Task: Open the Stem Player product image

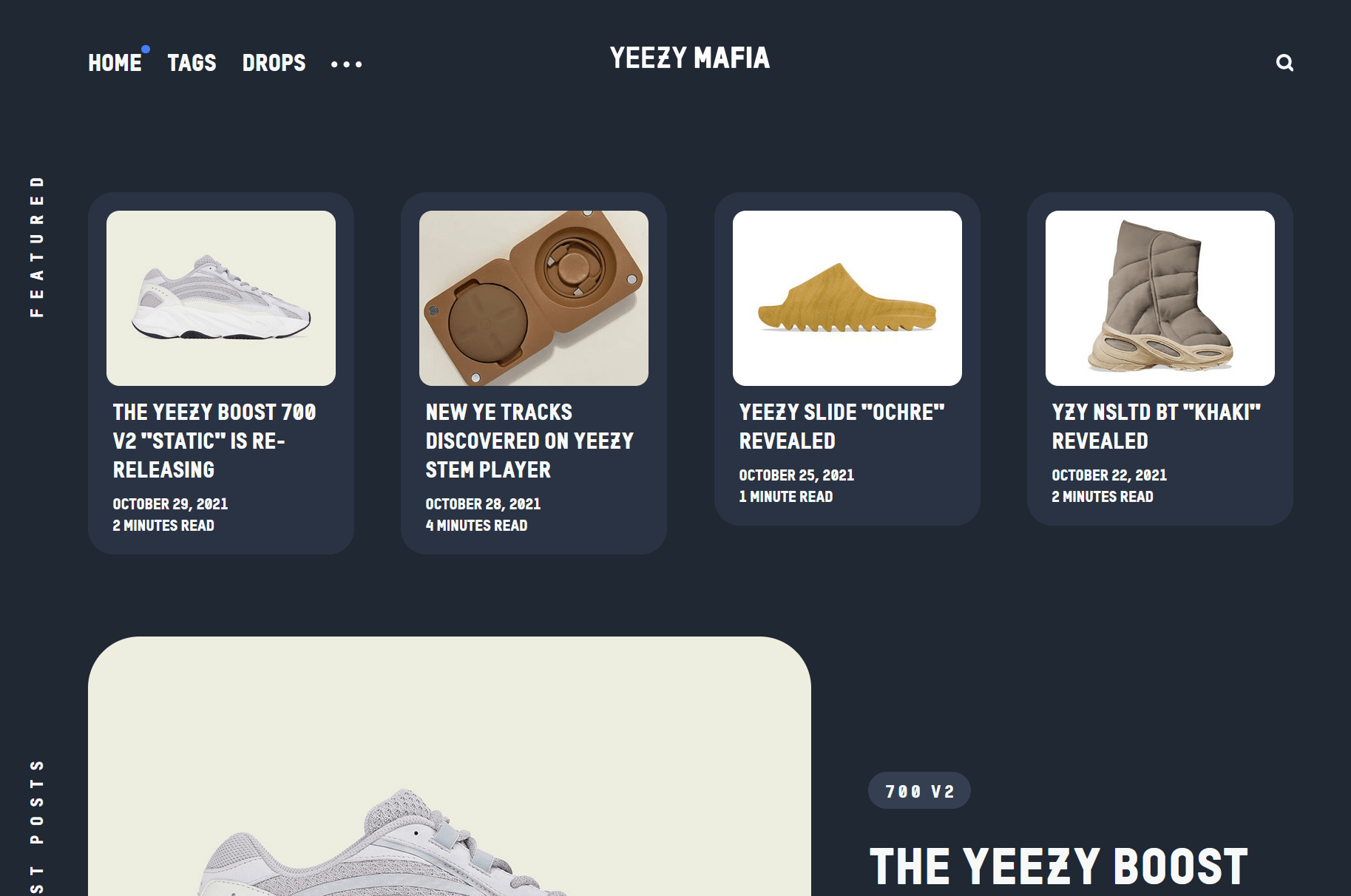Action: click(534, 298)
